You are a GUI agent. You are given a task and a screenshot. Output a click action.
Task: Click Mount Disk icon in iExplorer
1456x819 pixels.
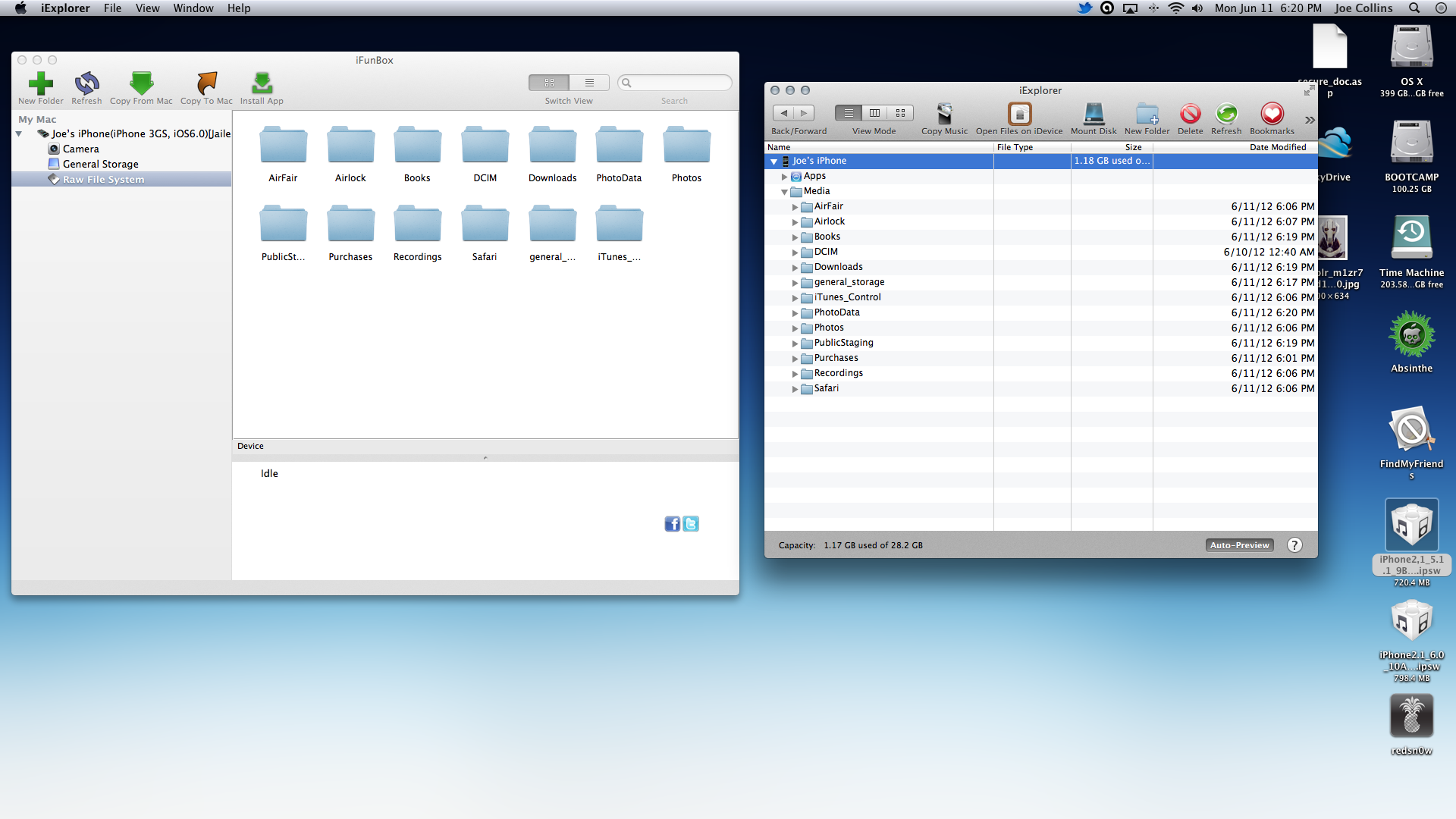click(1094, 114)
